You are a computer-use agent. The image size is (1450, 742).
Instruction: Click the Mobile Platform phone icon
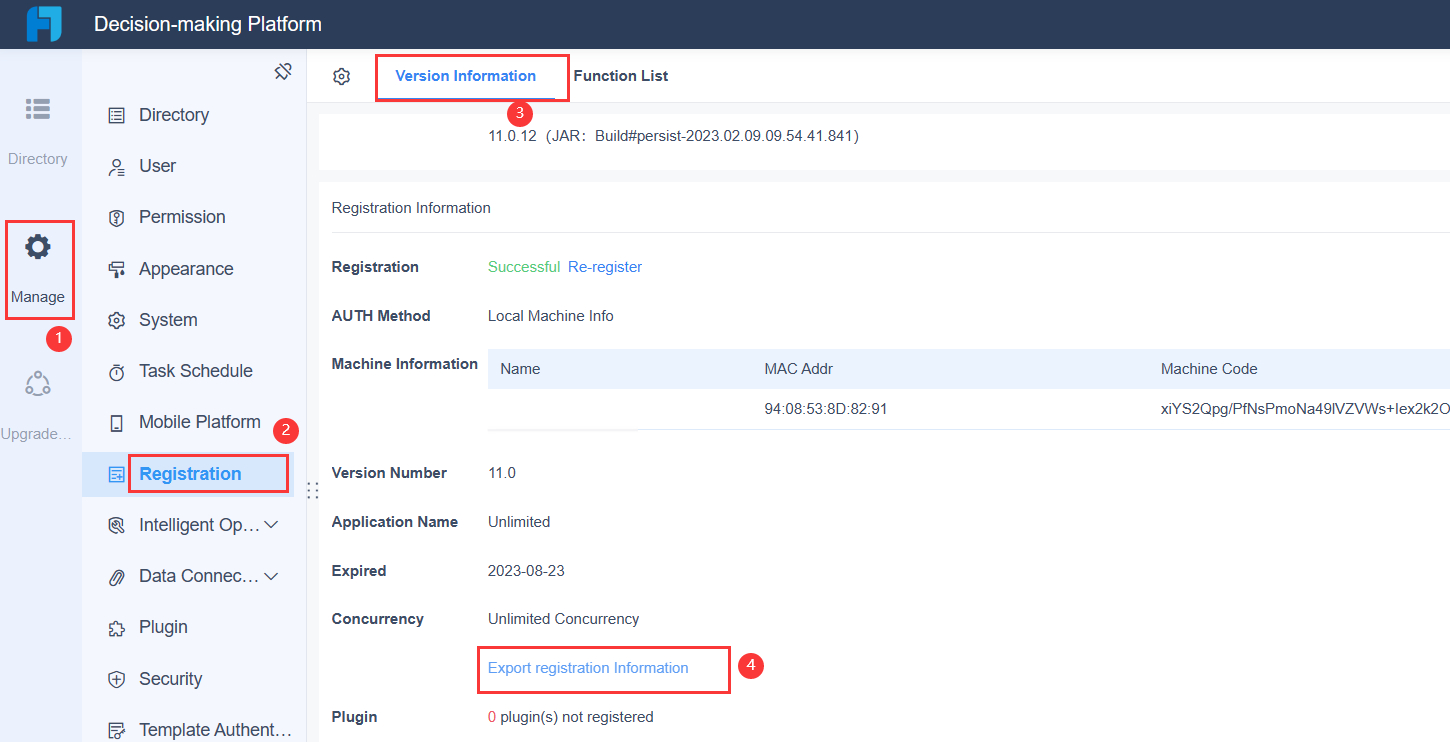(x=118, y=422)
